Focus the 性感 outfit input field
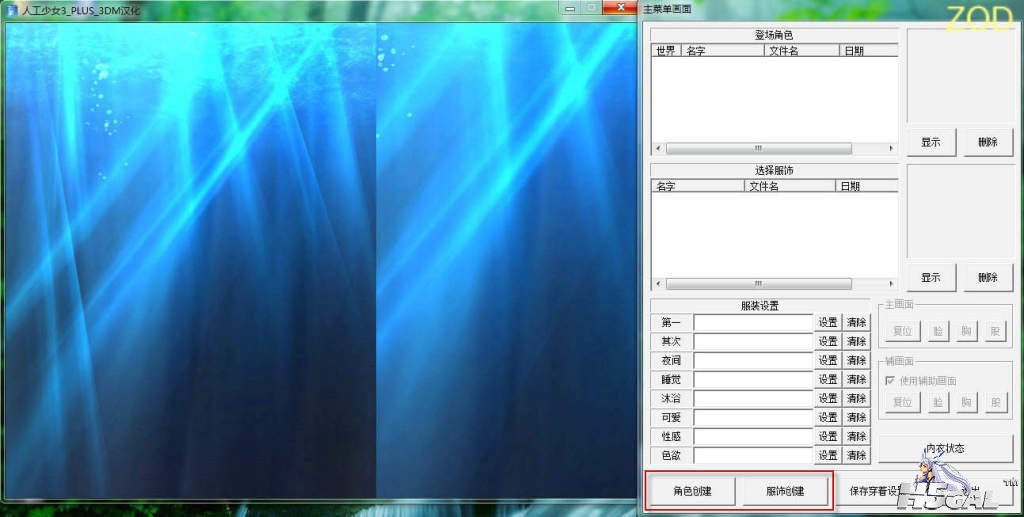Image resolution: width=1024 pixels, height=517 pixels. click(x=753, y=436)
